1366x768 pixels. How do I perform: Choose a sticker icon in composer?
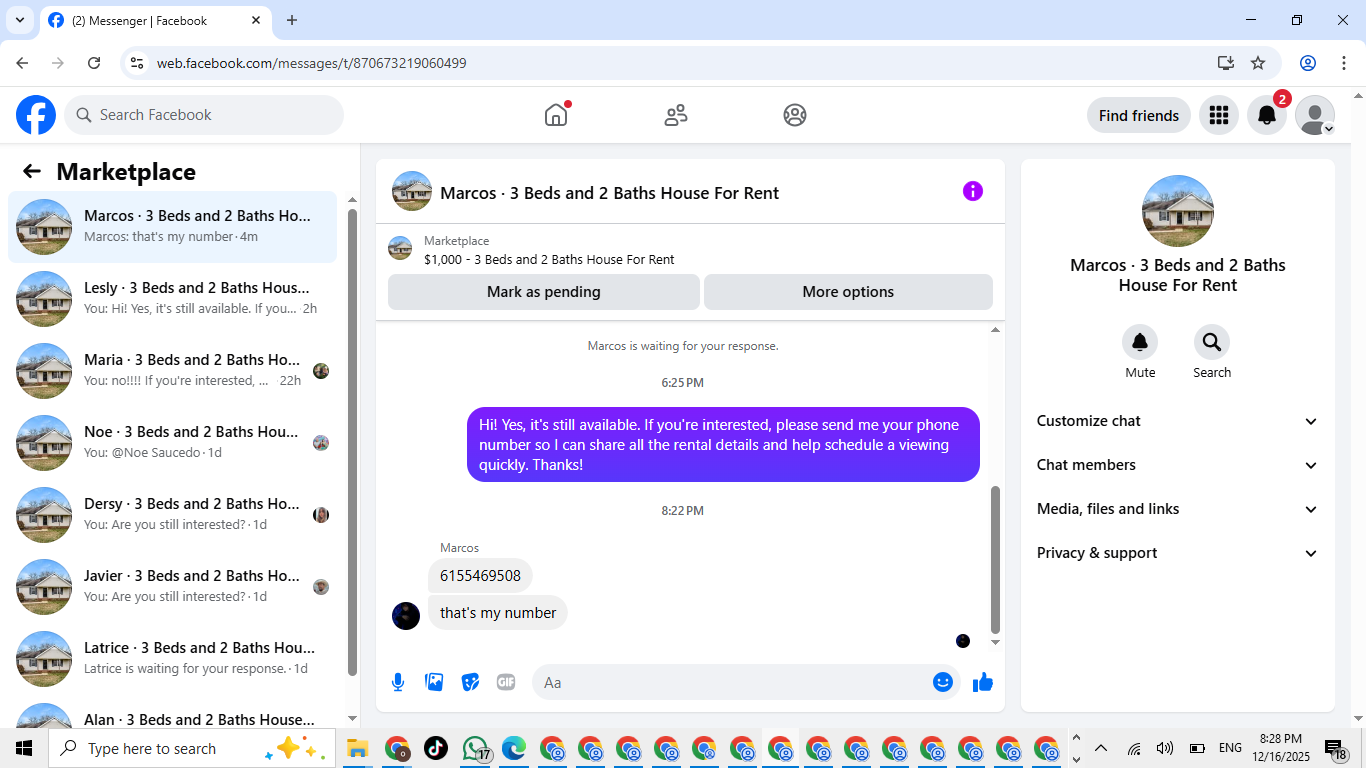tap(470, 682)
